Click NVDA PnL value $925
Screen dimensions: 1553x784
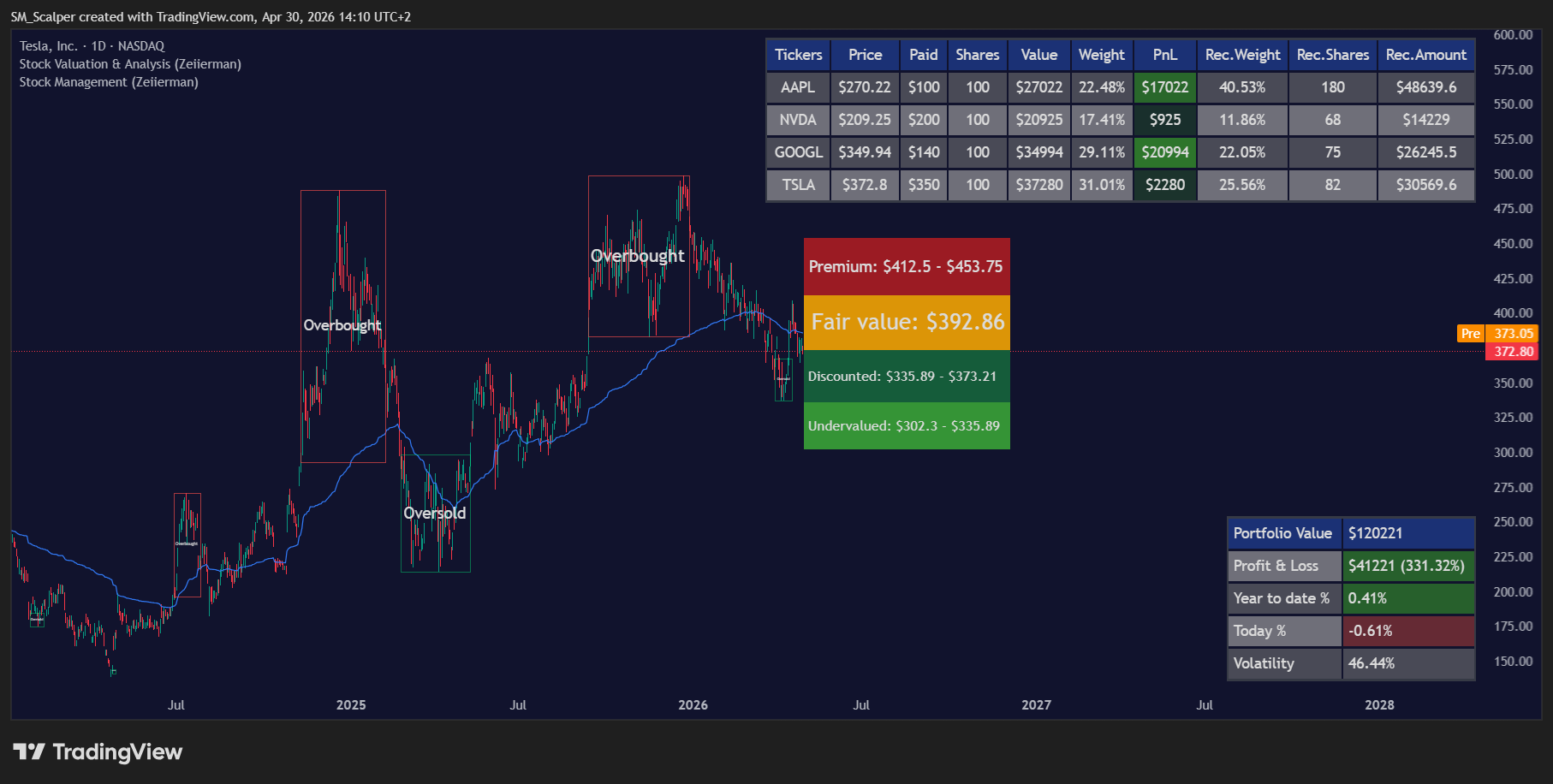[x=1165, y=120]
